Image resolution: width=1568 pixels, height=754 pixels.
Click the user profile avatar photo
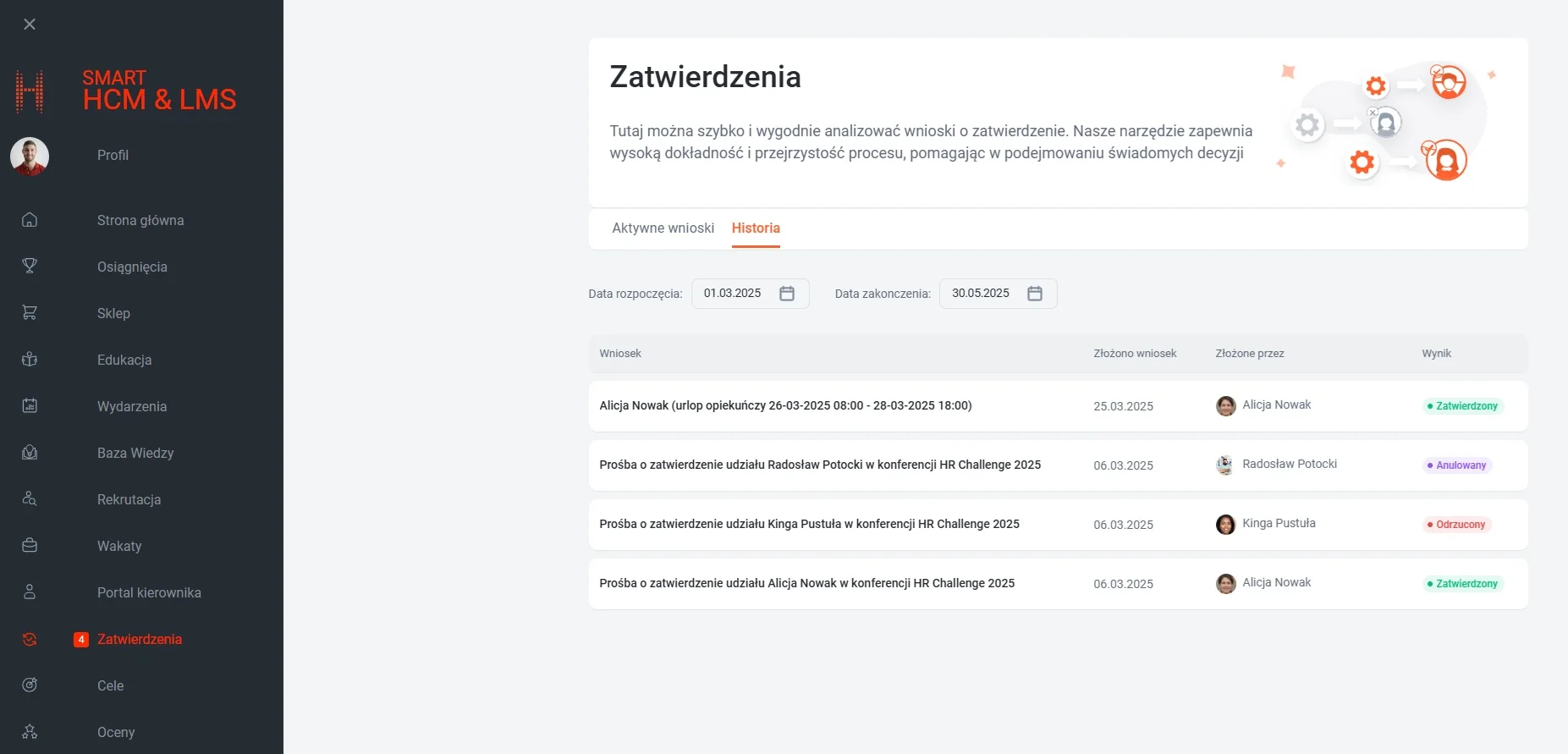(30, 157)
